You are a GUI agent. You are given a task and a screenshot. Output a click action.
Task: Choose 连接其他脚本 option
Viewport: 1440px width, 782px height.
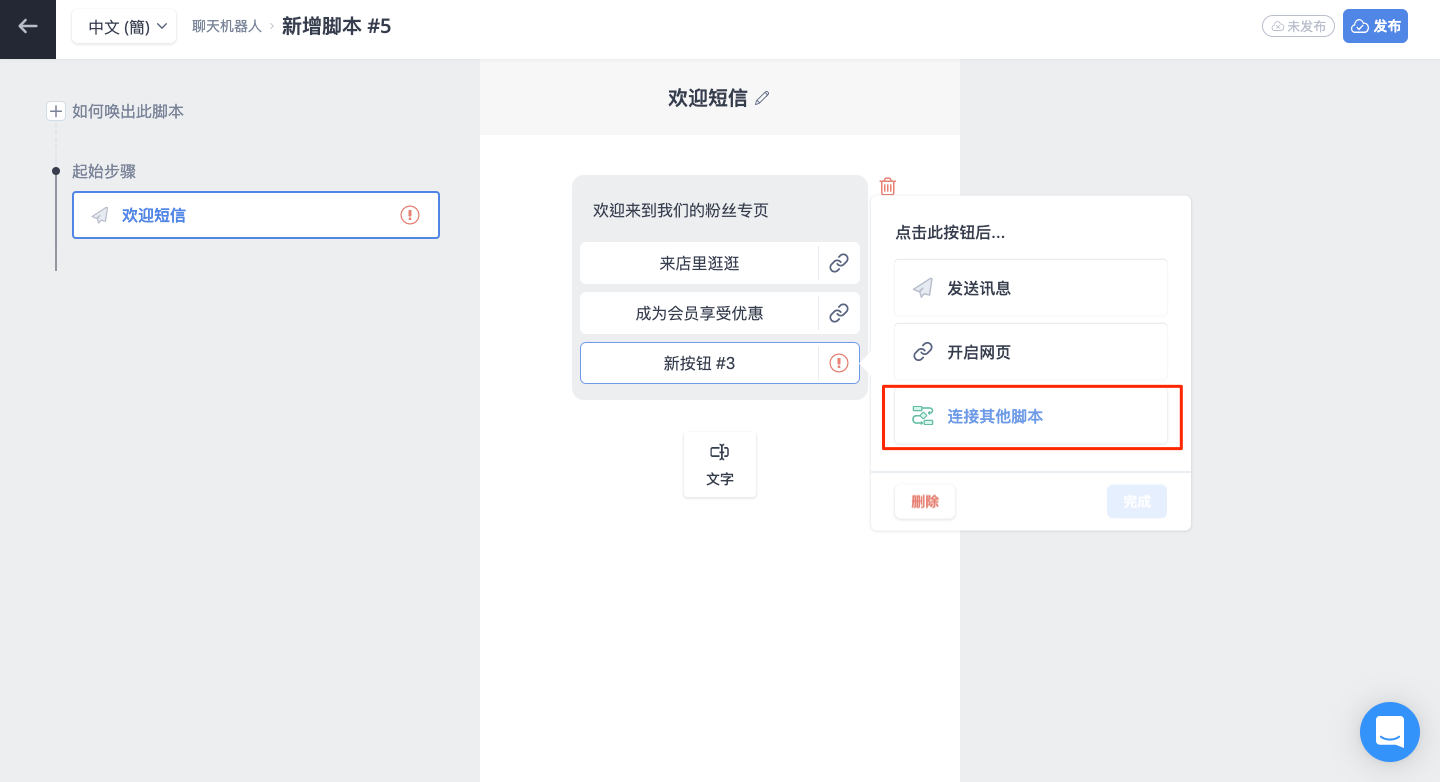click(1031, 416)
